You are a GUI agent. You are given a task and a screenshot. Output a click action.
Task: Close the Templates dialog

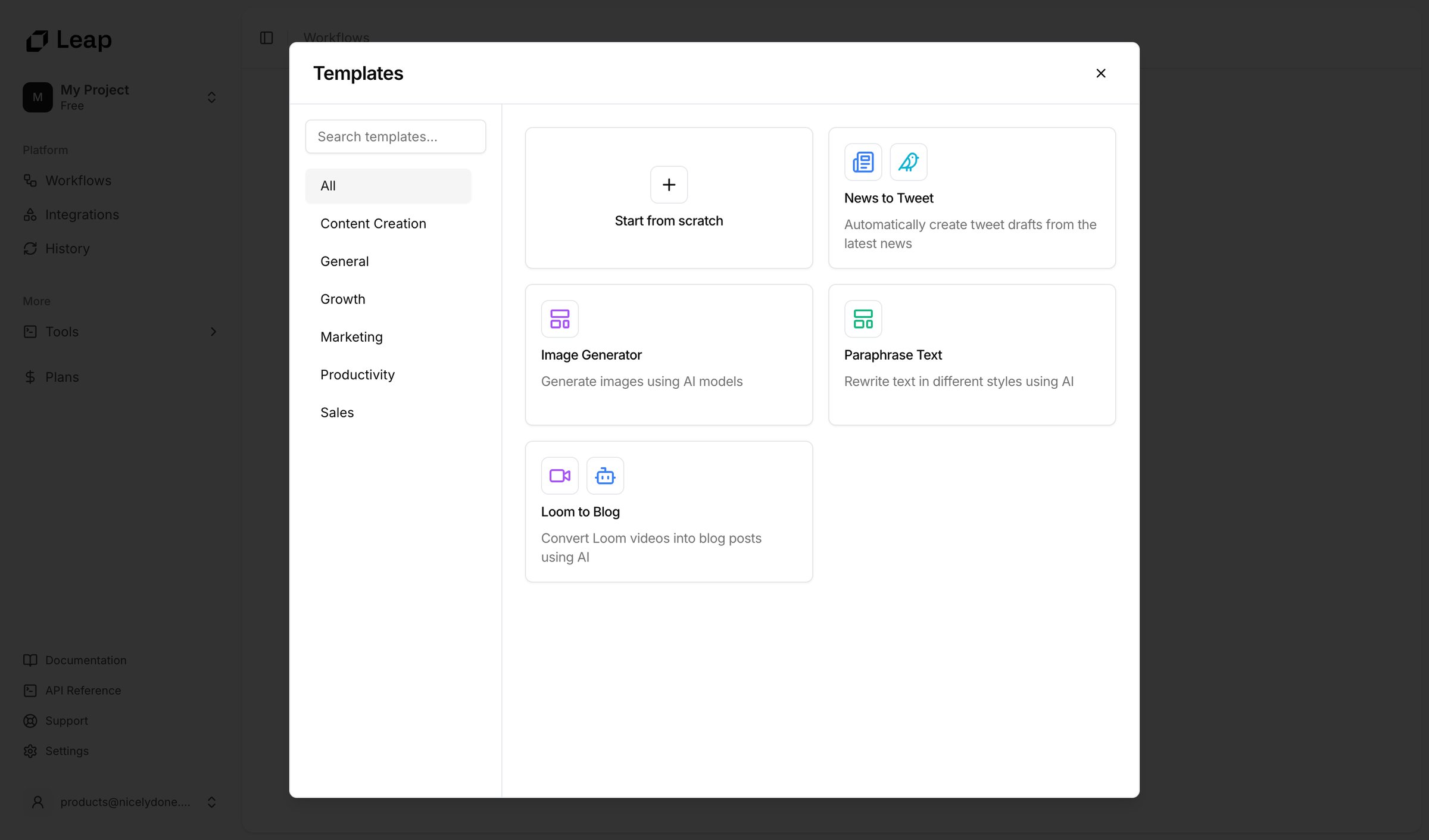[1100, 73]
